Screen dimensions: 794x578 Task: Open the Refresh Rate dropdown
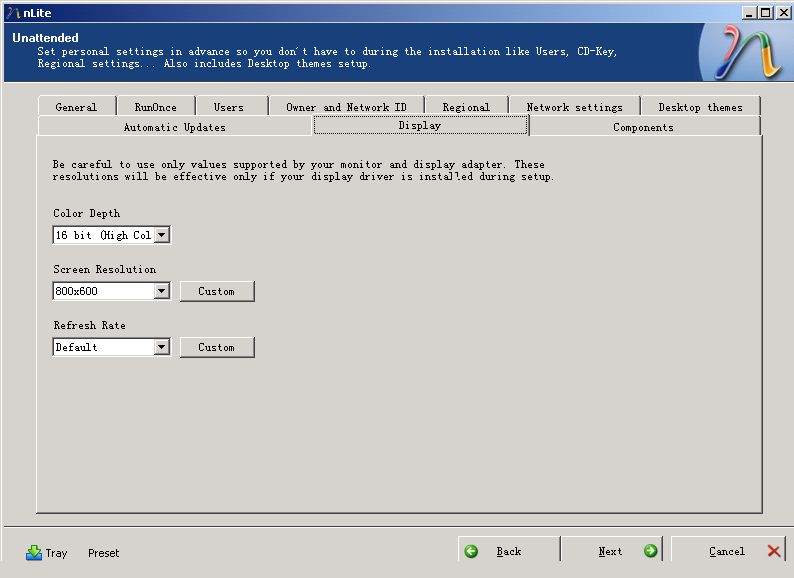click(x=162, y=347)
